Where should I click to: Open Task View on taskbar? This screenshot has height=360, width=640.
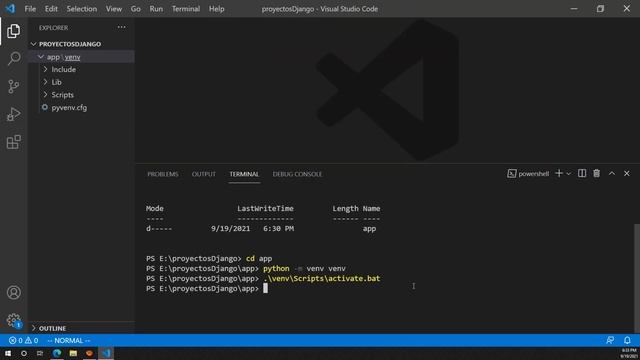tap(40, 353)
